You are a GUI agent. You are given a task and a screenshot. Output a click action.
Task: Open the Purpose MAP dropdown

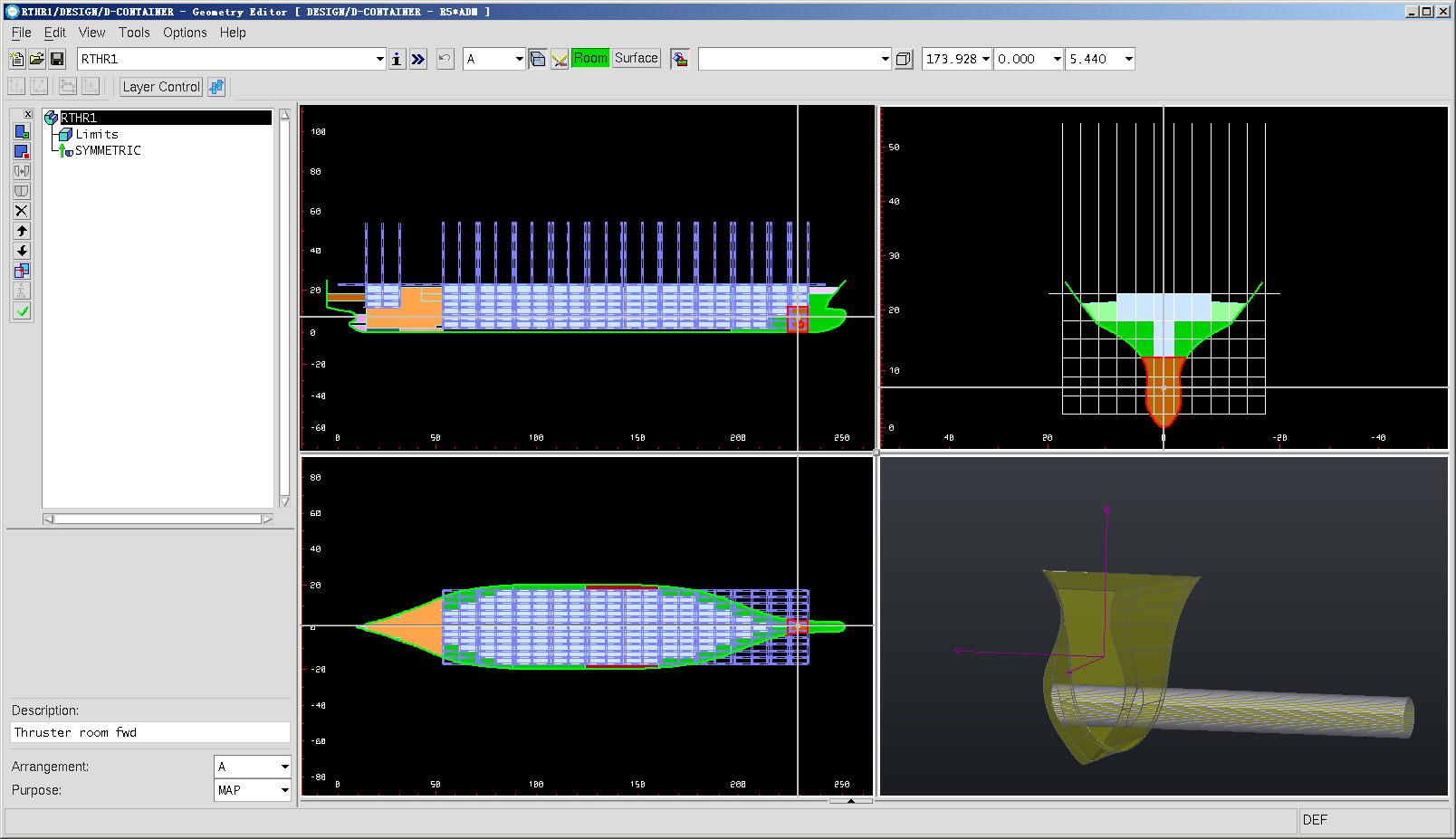click(x=284, y=790)
